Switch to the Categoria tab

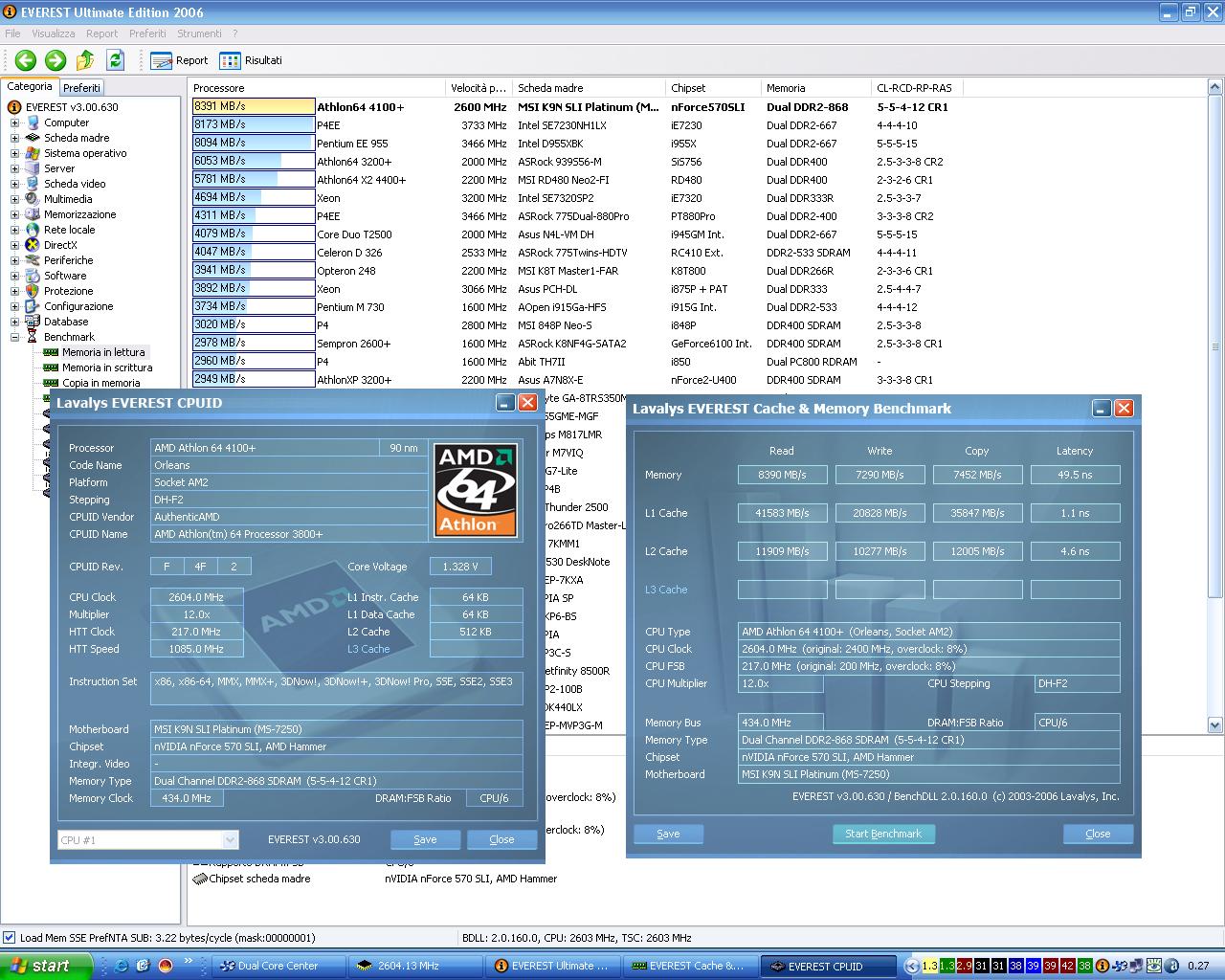30,87
